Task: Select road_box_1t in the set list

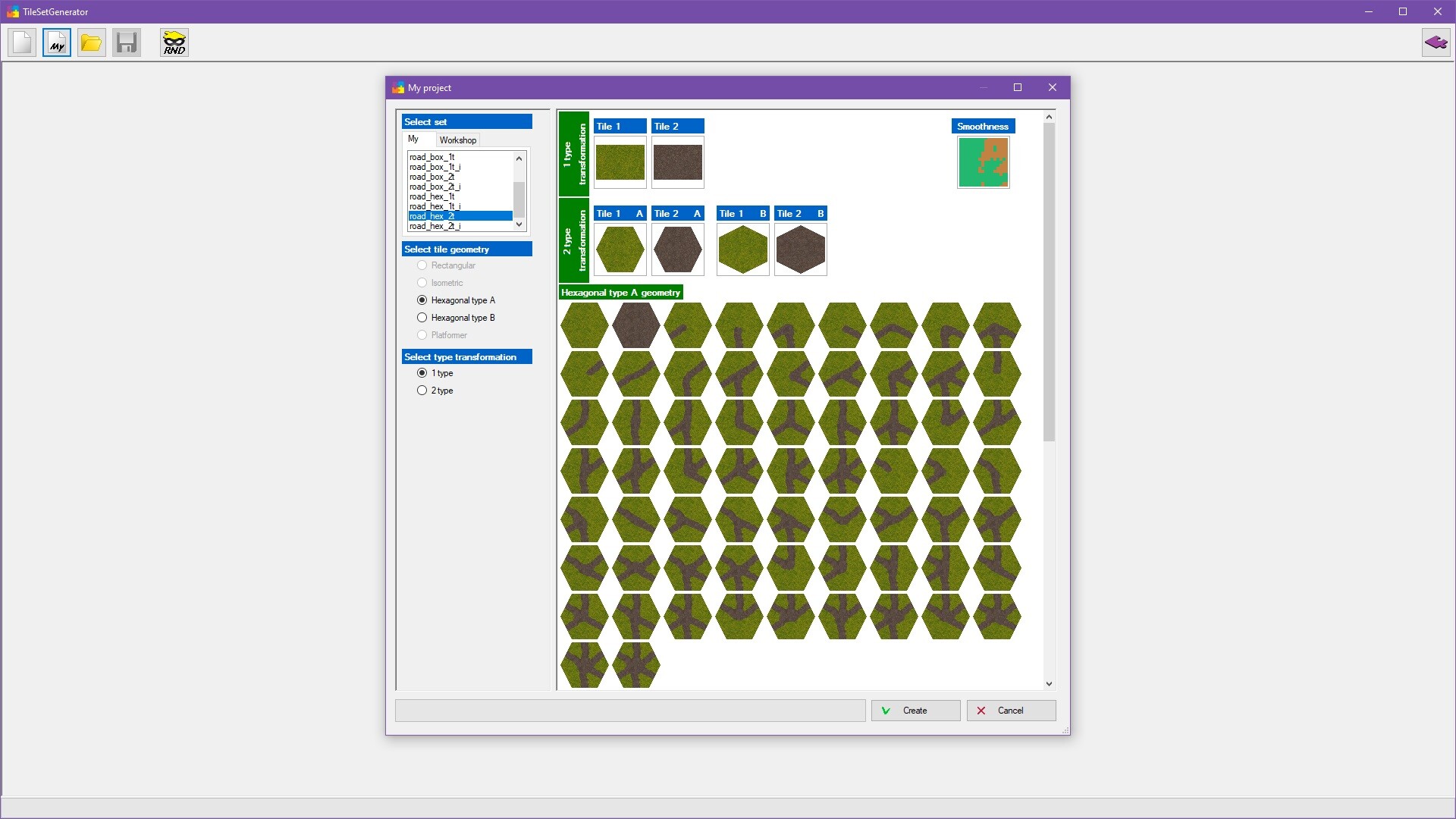Action: point(434,157)
